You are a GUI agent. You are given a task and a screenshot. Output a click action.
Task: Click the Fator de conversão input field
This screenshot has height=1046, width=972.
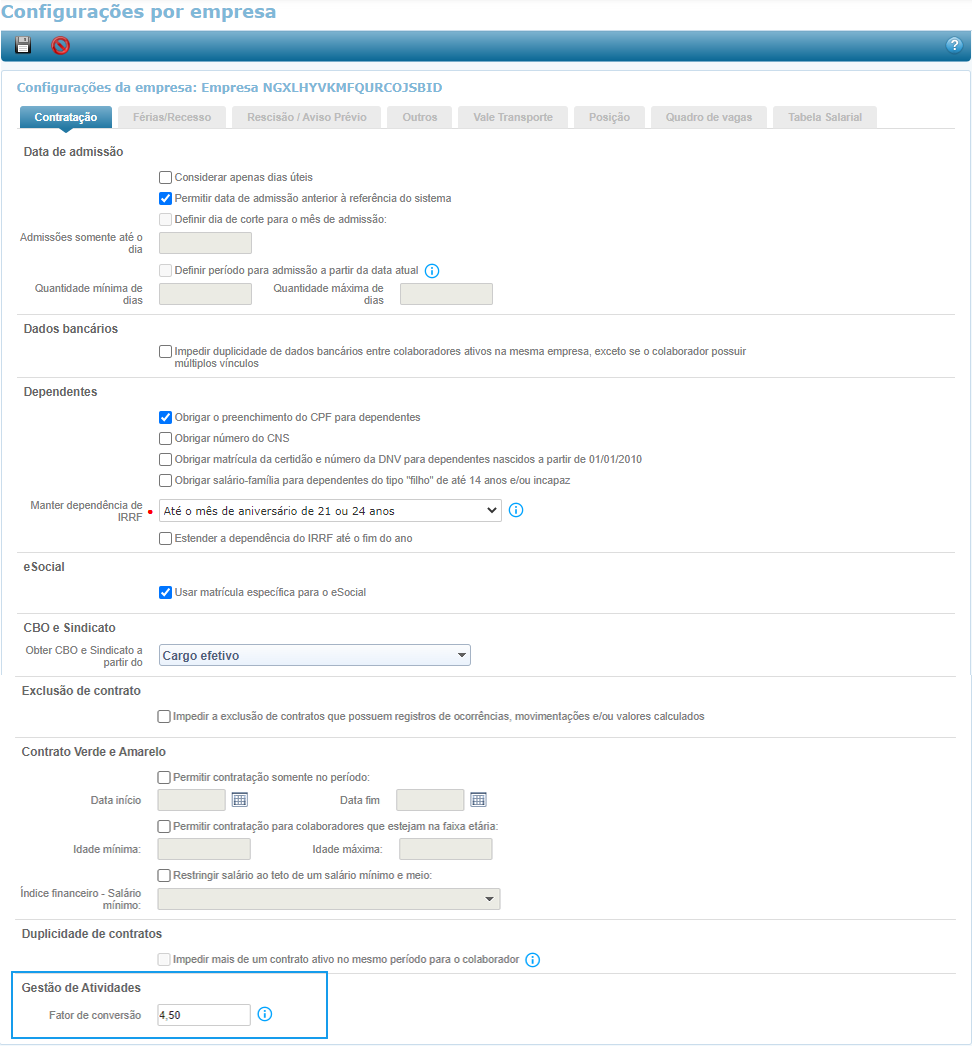tap(204, 1014)
